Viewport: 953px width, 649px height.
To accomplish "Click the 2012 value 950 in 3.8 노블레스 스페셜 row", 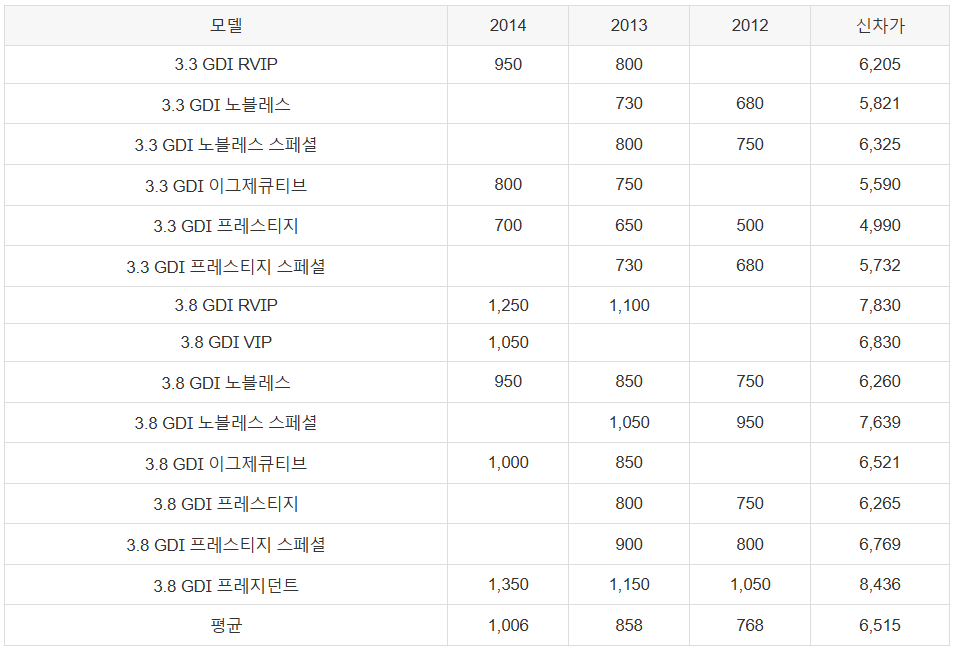I will 749,422.
